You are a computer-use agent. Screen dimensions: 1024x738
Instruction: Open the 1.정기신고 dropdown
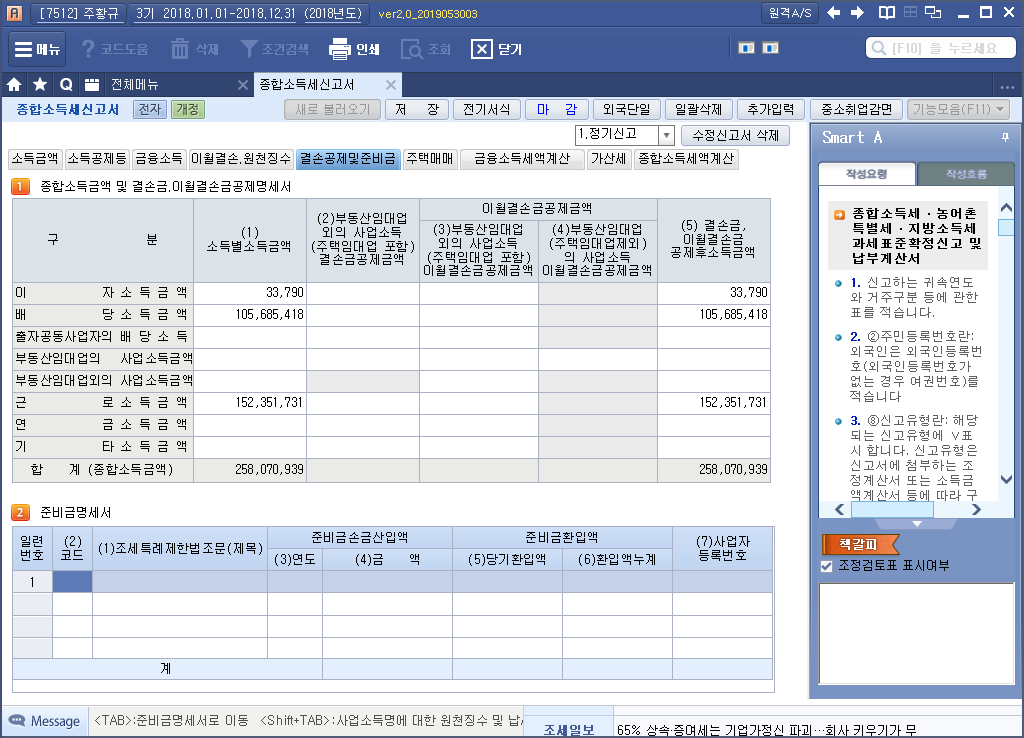pyautogui.click(x=666, y=135)
